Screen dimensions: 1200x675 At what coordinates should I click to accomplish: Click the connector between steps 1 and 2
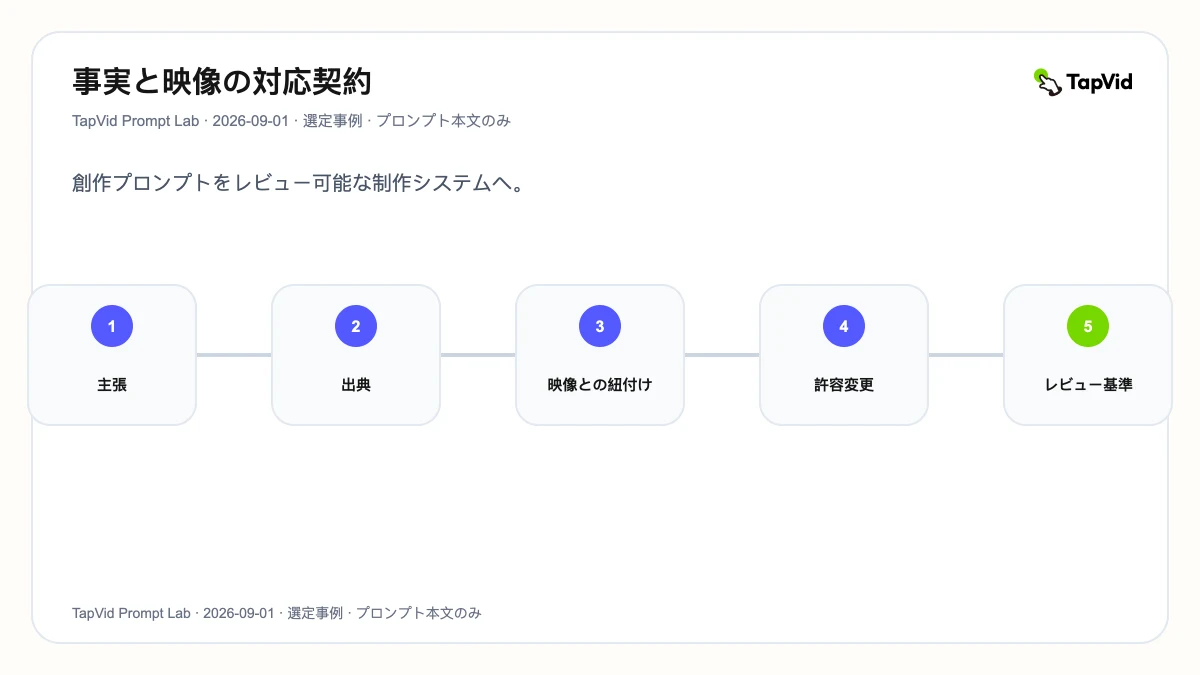[x=234, y=355]
